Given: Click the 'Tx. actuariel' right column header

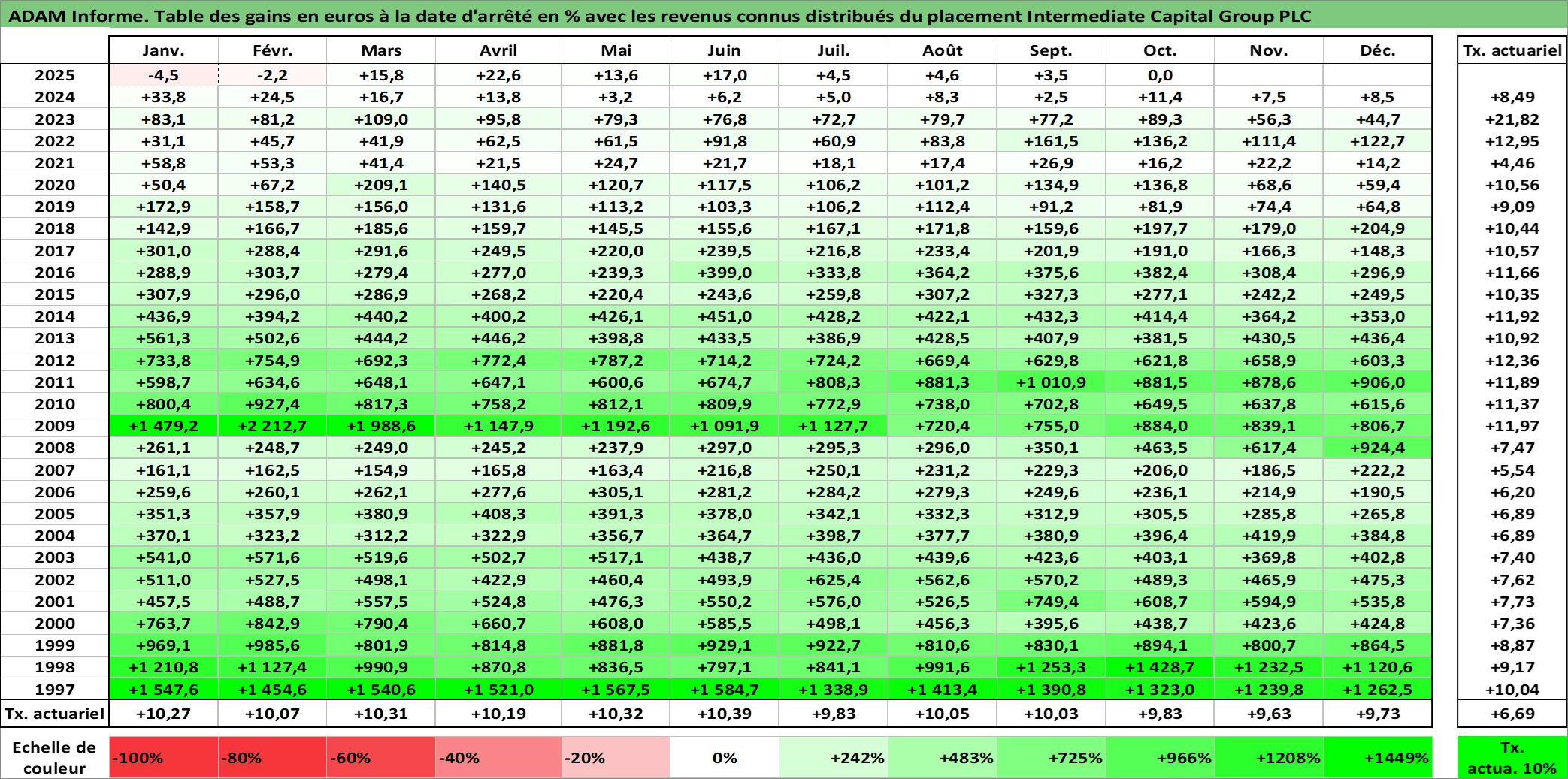Looking at the screenshot, I should click(x=1512, y=50).
